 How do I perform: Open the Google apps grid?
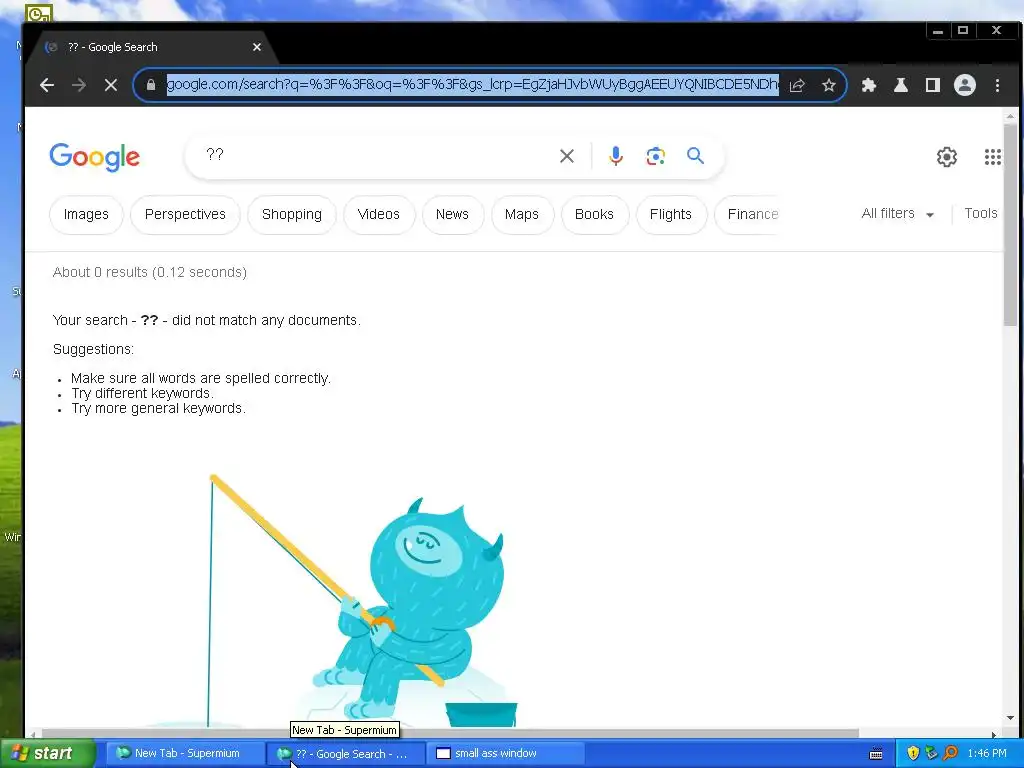tap(992, 157)
